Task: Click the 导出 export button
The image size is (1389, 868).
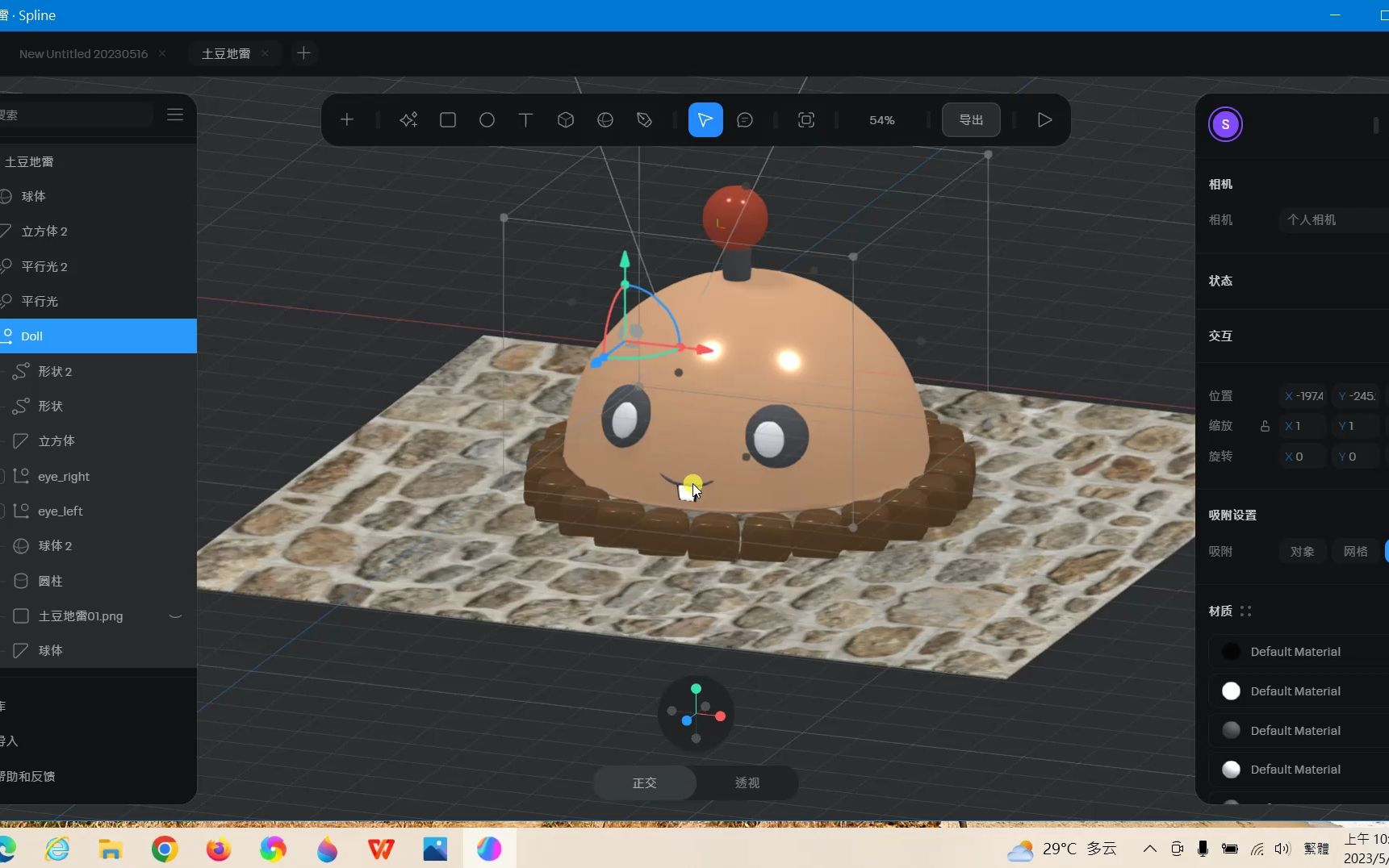Action: point(971,120)
